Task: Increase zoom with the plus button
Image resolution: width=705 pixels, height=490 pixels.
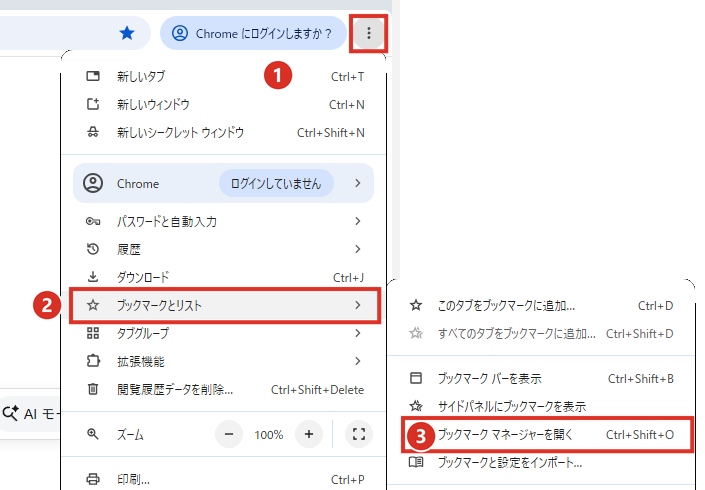Action: coord(309,434)
